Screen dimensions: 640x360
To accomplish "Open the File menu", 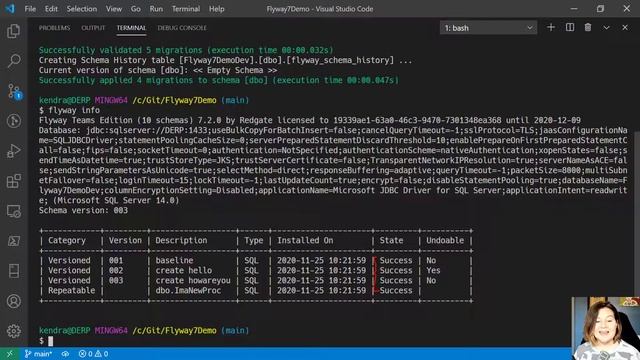I will click(30, 9).
